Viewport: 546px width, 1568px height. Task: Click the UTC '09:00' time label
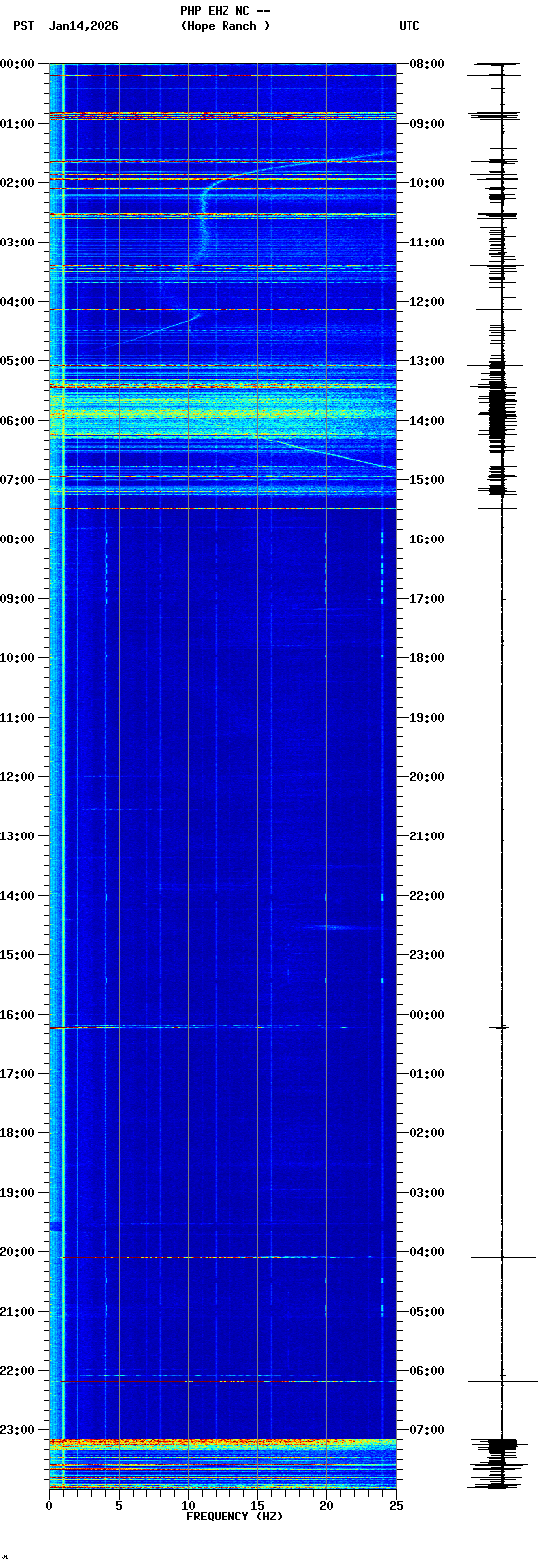pyautogui.click(x=427, y=124)
